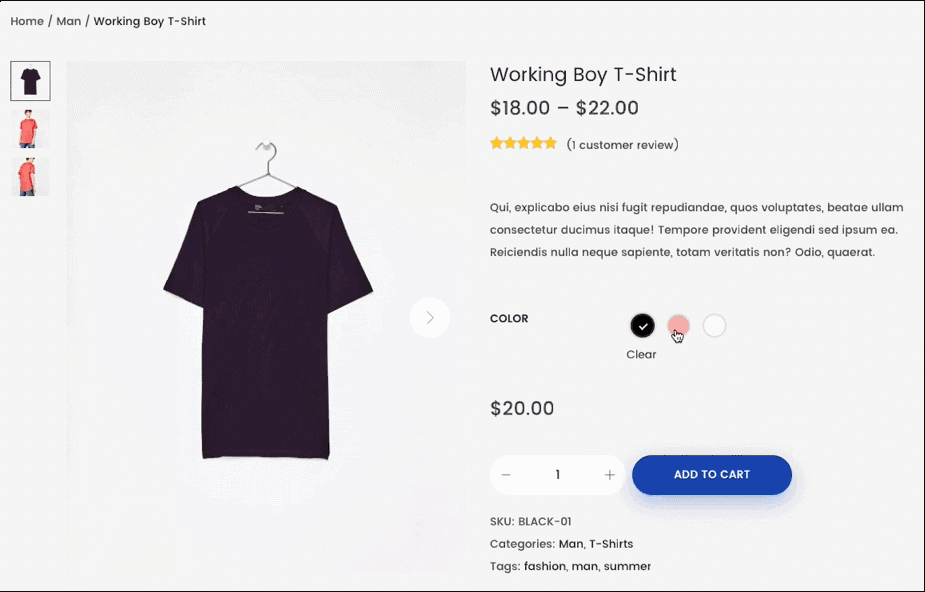The height and width of the screenshot is (592, 925).
Task: View the third thumbnail of red shirt side view
Action: pyautogui.click(x=30, y=176)
